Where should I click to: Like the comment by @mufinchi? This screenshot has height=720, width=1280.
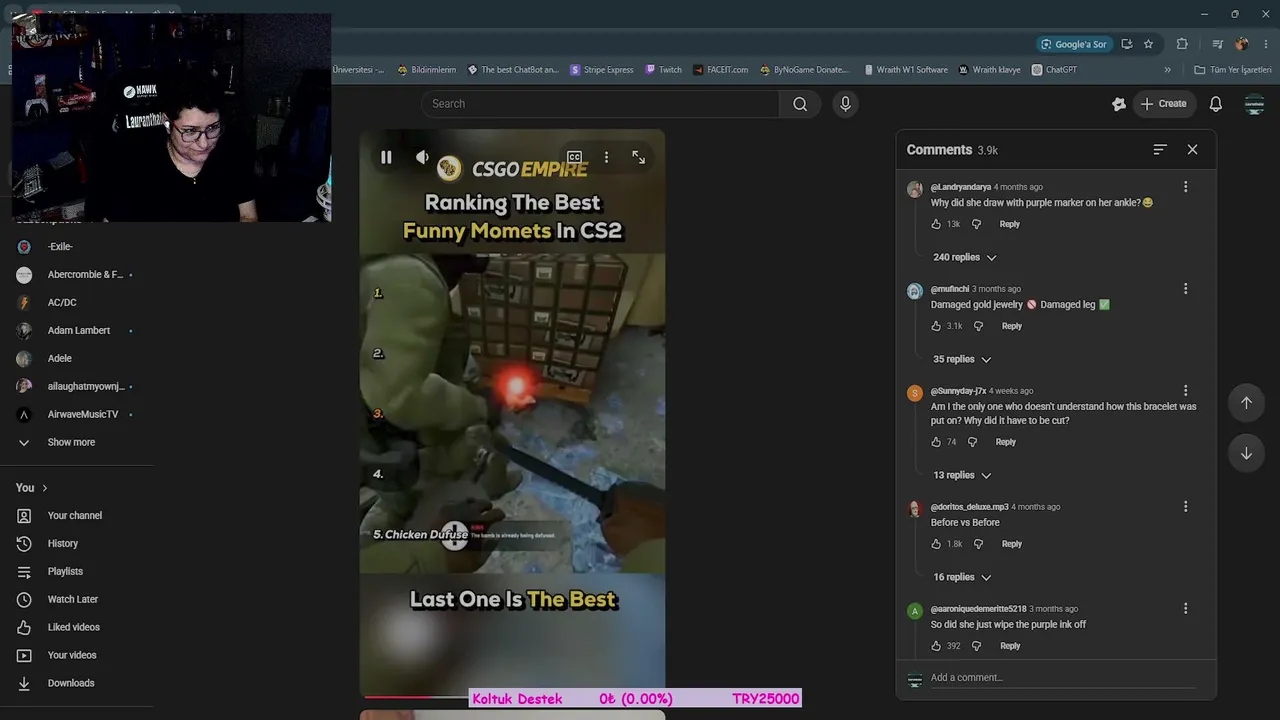click(936, 326)
